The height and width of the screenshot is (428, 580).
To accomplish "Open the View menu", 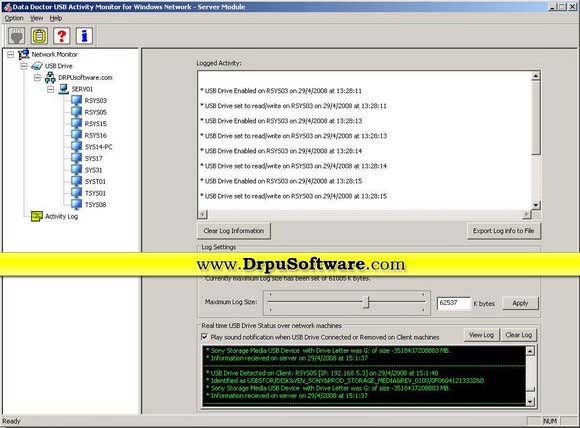I will [x=36, y=18].
